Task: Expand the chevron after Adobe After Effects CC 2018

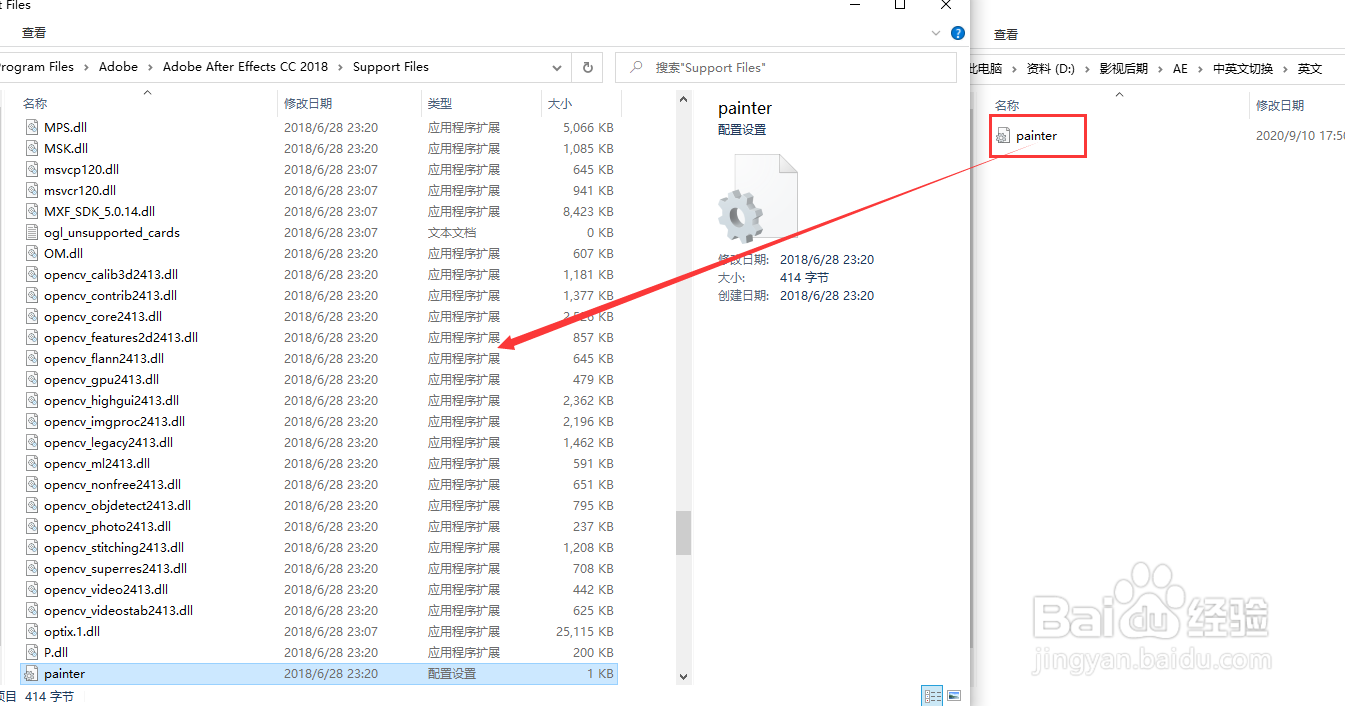Action: pos(340,67)
